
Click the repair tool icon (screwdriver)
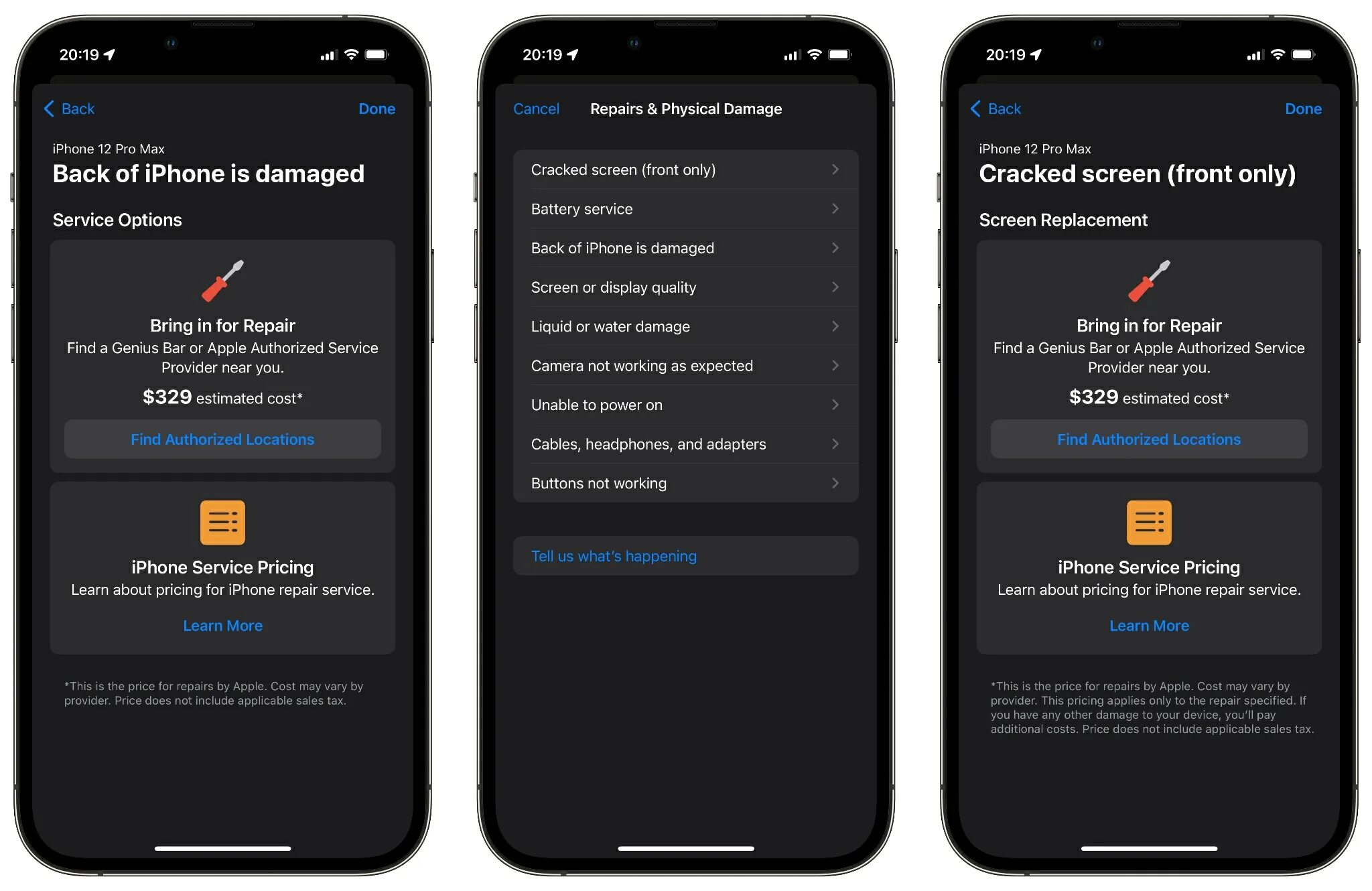click(221, 280)
